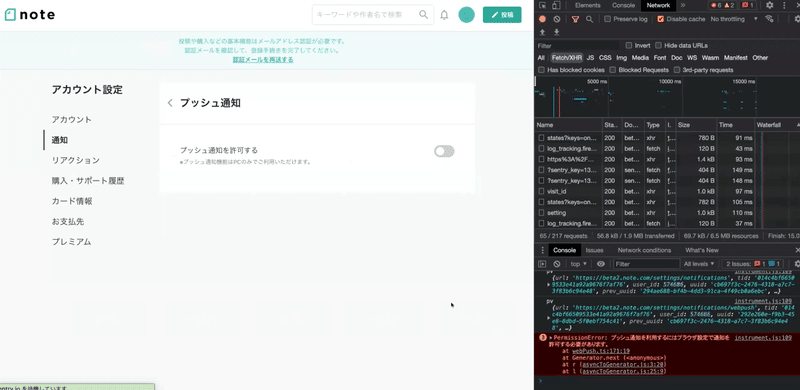The height and width of the screenshot is (390, 800).
Task: Open the Elements tab
Action: click(x=588, y=5)
